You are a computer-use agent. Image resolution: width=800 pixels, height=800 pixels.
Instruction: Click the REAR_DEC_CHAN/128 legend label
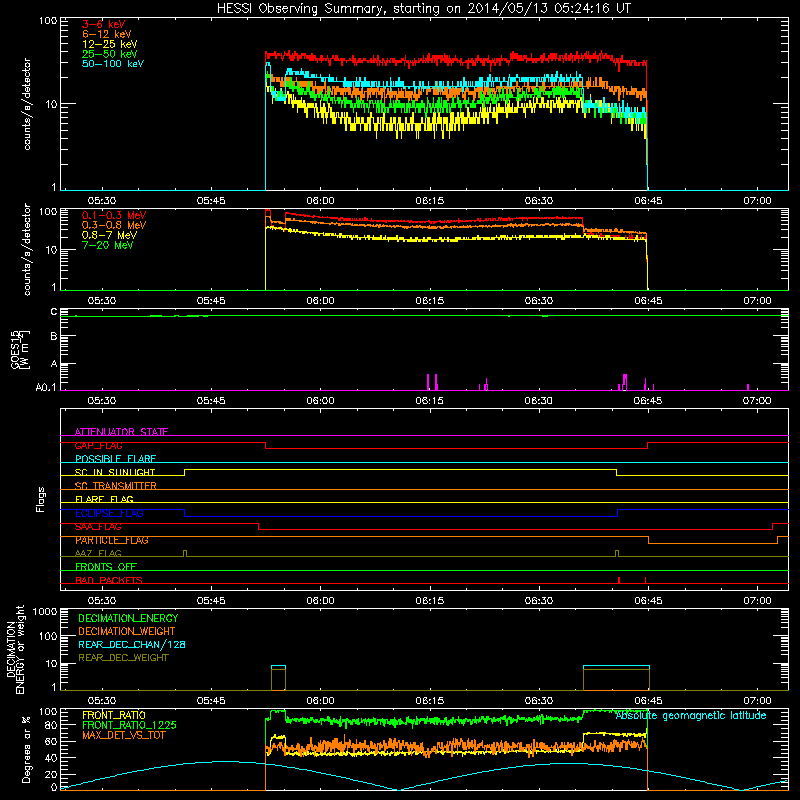point(132,644)
